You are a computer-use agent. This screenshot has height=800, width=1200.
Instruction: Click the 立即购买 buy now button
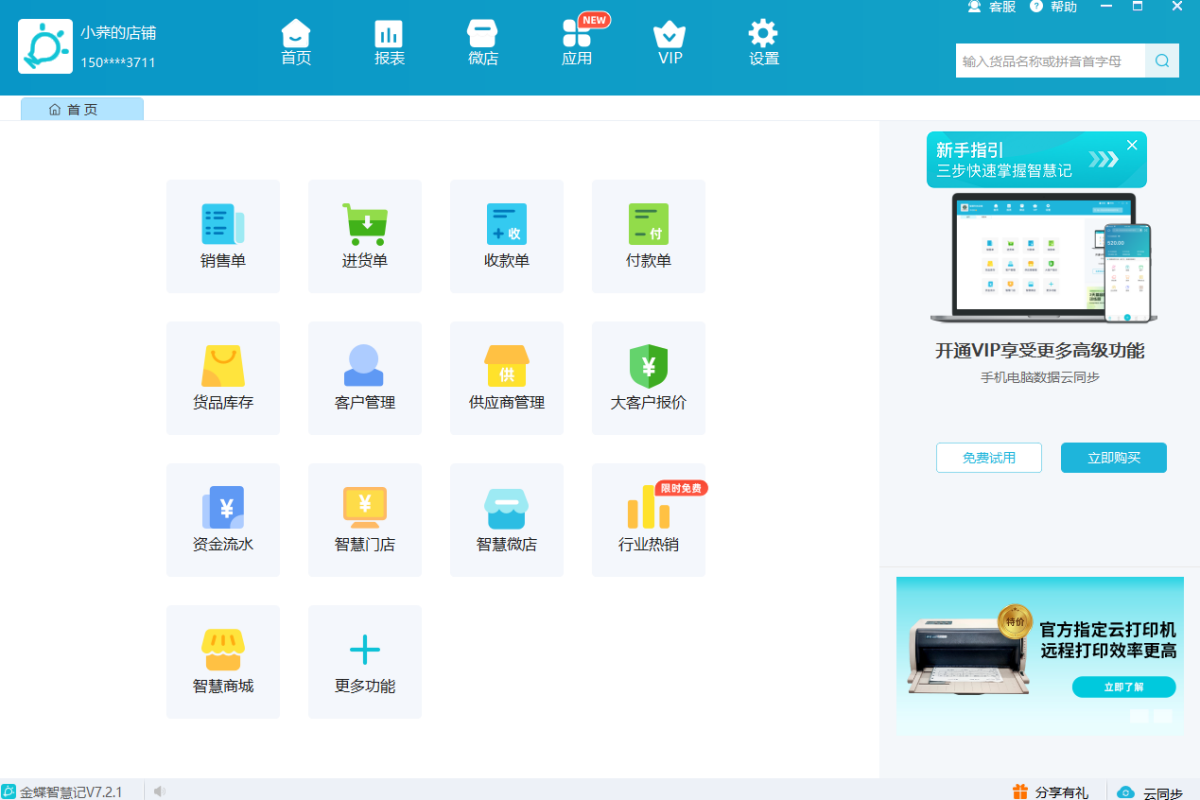pyautogui.click(x=1113, y=458)
